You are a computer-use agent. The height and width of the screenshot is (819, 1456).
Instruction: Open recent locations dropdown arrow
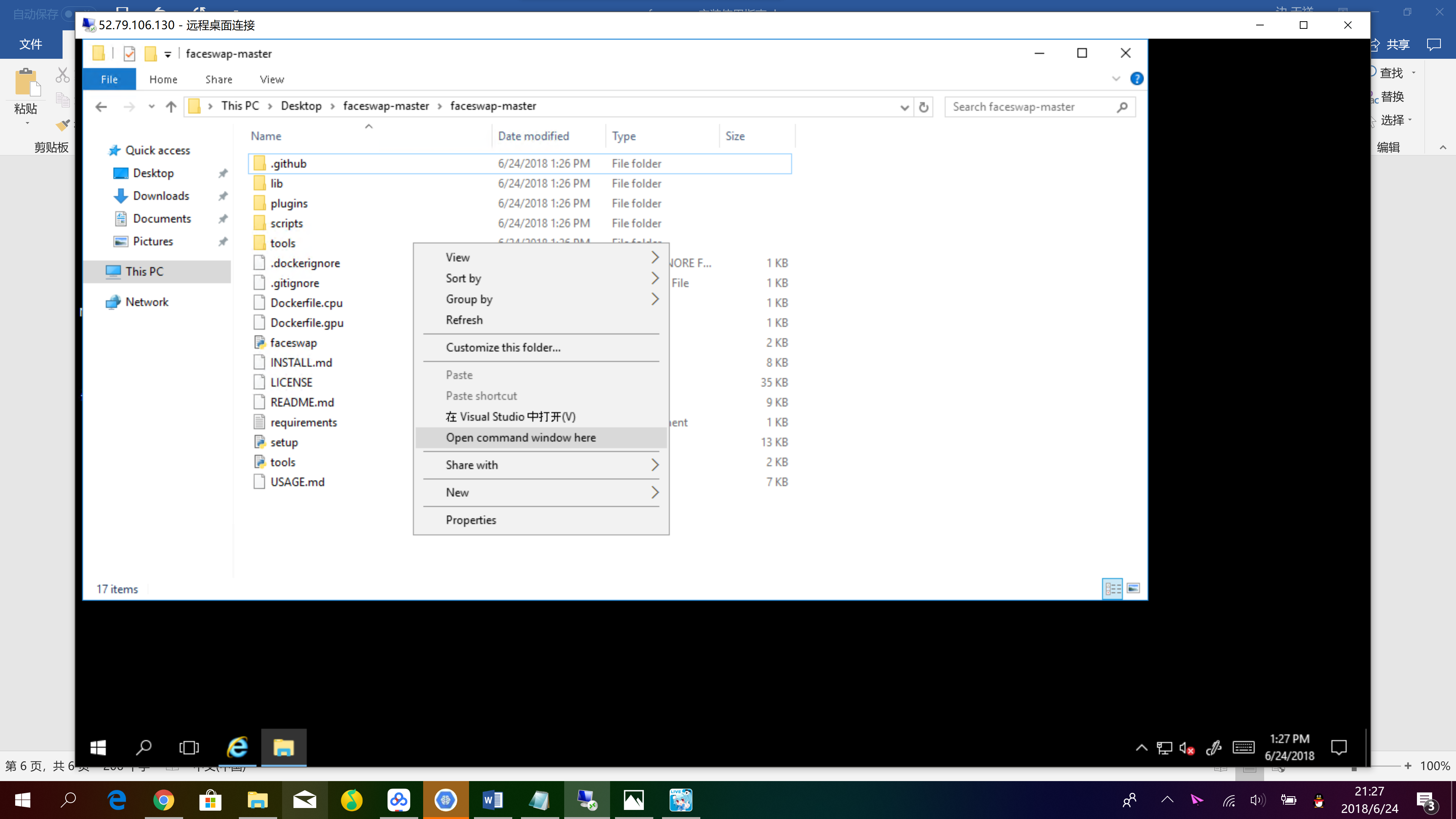click(151, 107)
